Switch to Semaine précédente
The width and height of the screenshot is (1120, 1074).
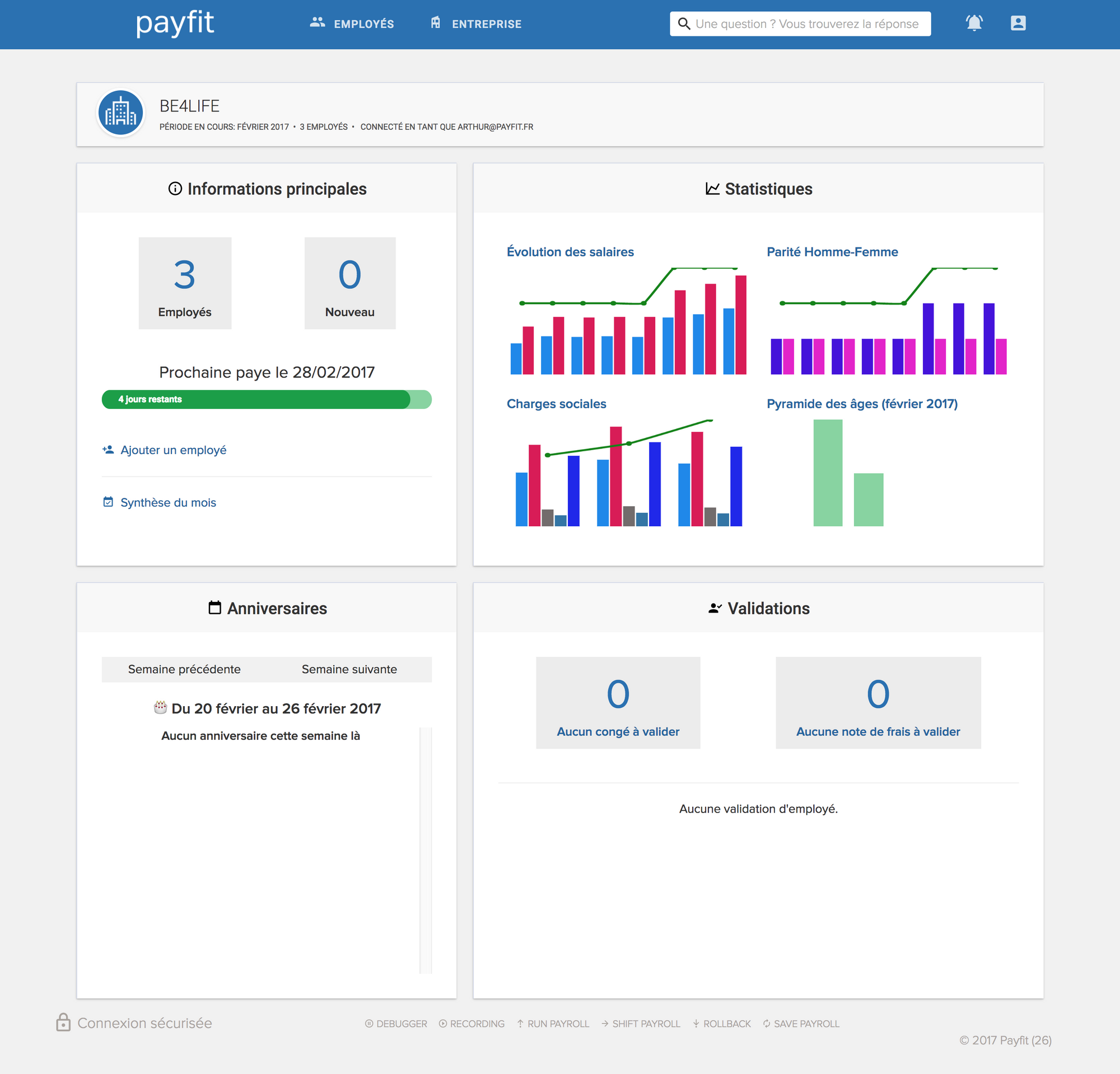pos(184,669)
